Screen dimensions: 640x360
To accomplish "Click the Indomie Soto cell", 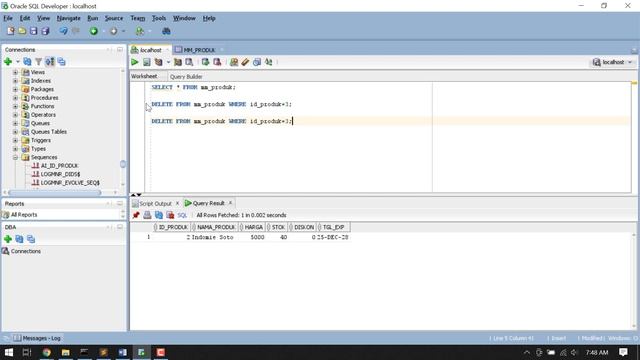I will pos(213,237).
